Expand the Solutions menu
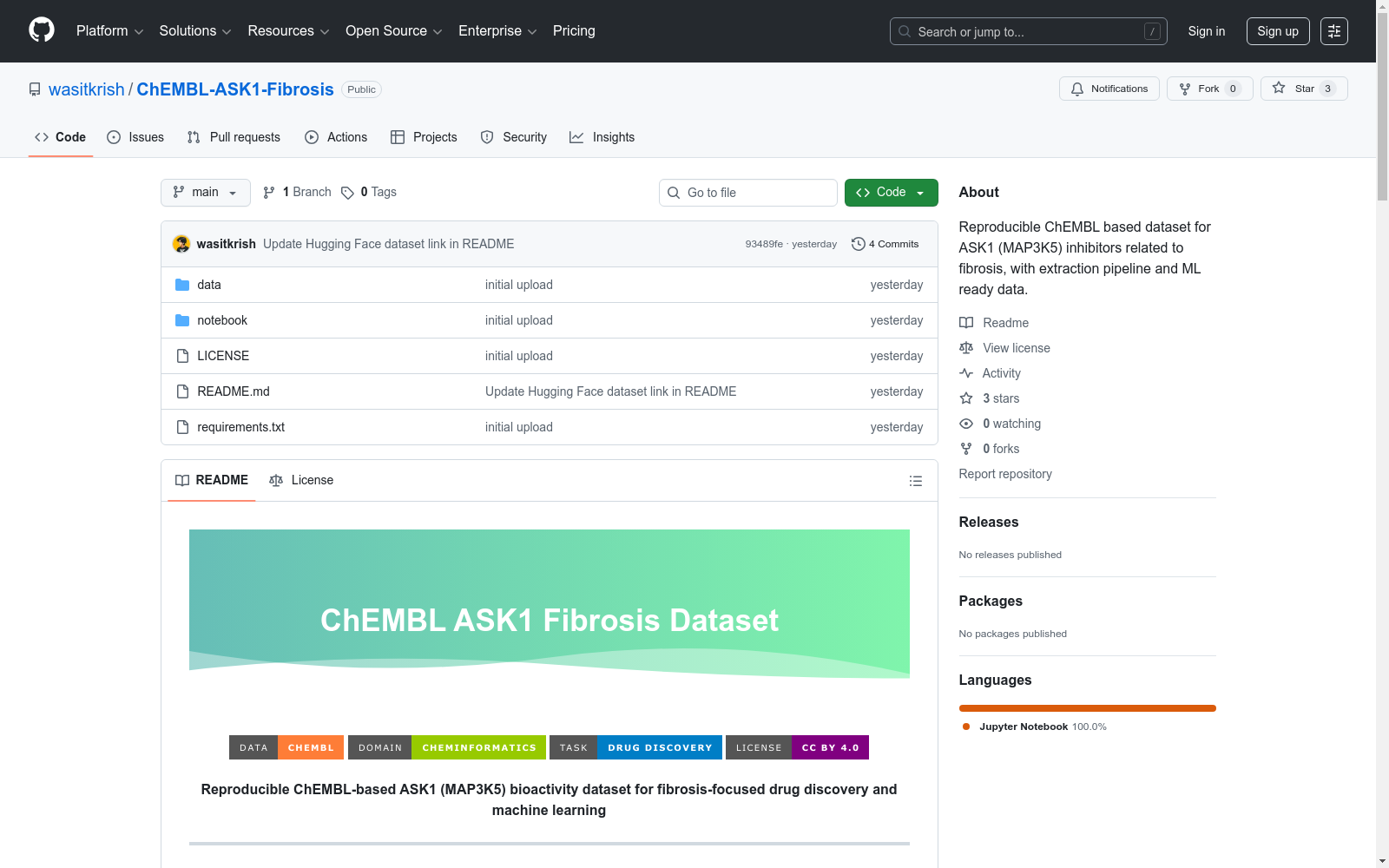 coord(195,31)
